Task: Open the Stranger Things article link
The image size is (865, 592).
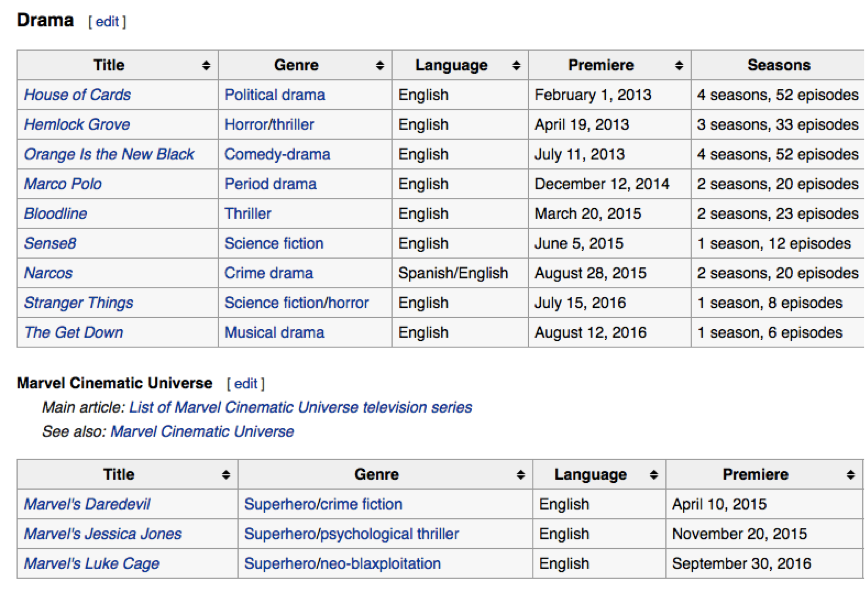Action: pos(78,303)
